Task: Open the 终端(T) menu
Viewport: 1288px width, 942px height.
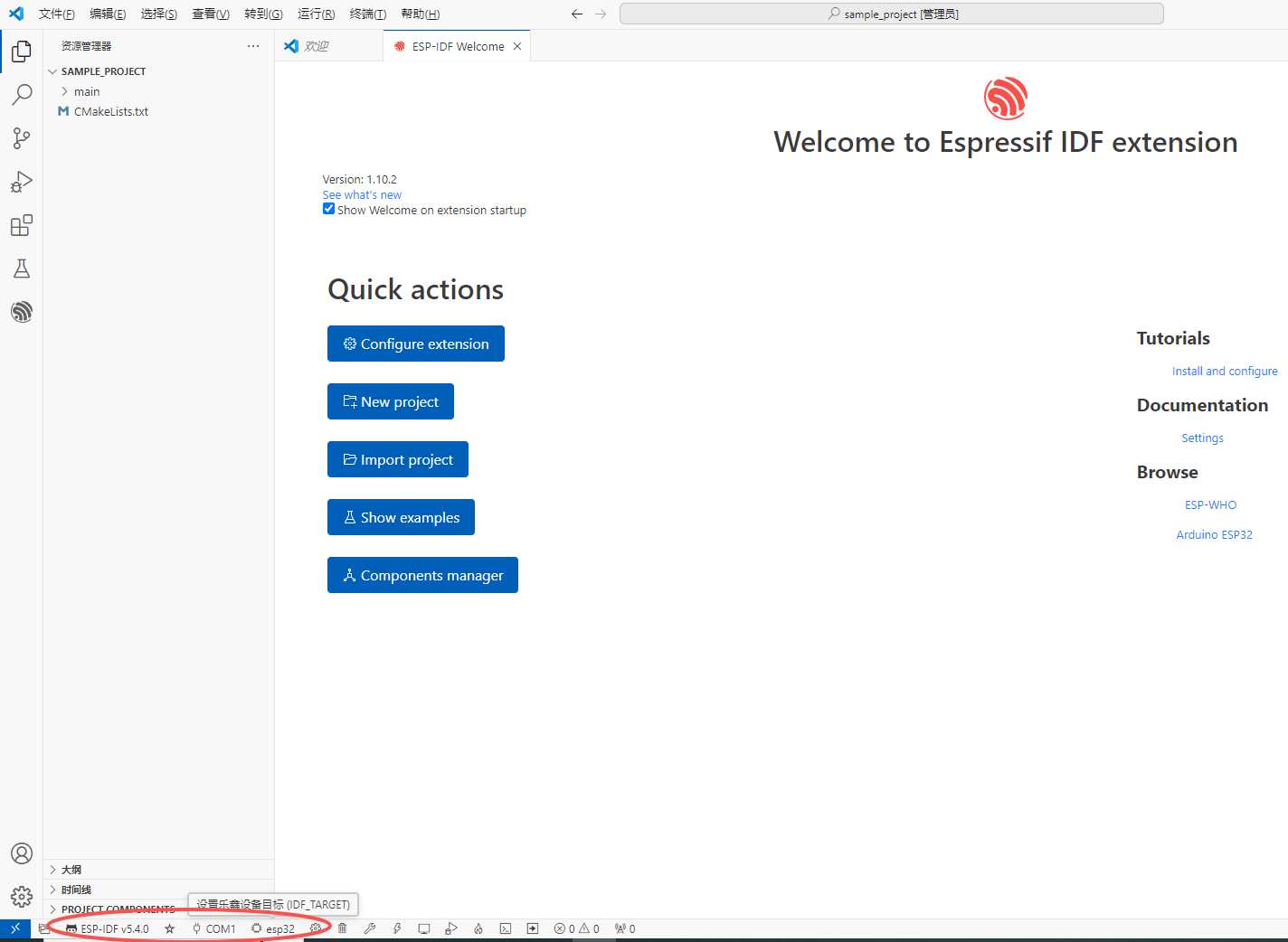Action: point(367,14)
